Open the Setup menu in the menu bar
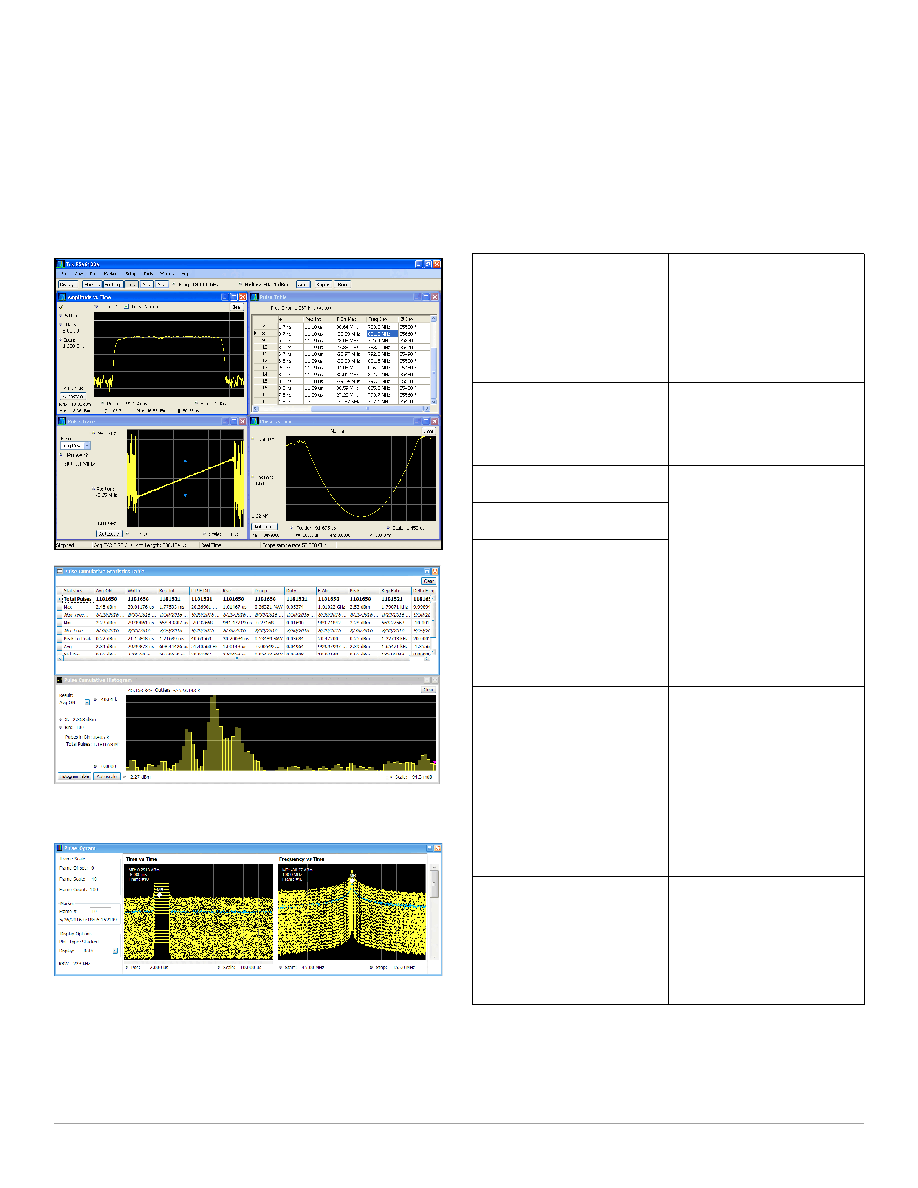The width and height of the screenshot is (918, 1188). point(130,274)
